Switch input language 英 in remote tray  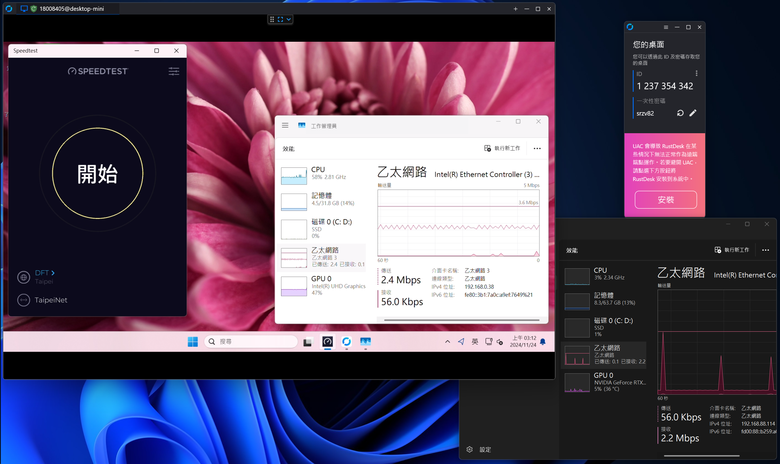click(475, 342)
